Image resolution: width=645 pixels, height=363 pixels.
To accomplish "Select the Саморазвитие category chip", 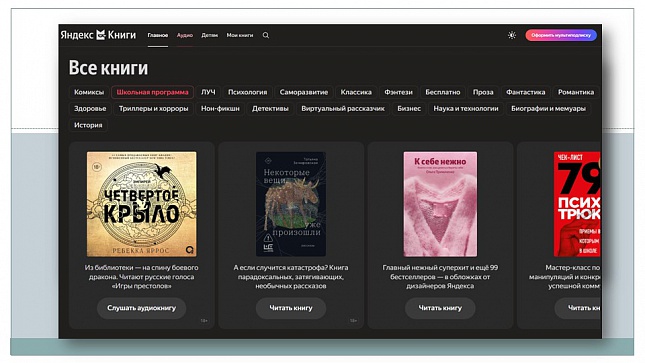I will (x=304, y=92).
